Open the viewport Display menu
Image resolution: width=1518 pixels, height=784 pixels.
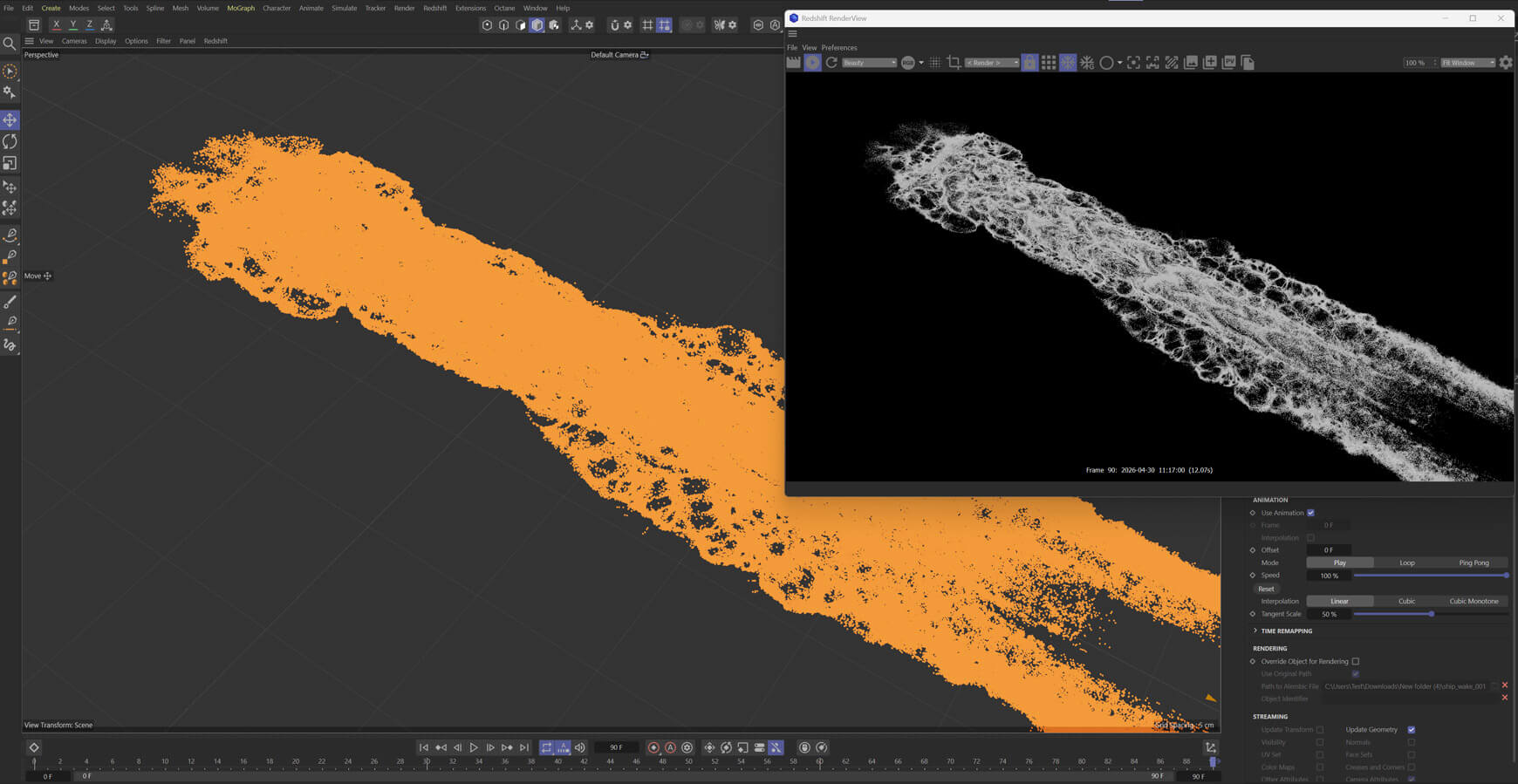106,41
